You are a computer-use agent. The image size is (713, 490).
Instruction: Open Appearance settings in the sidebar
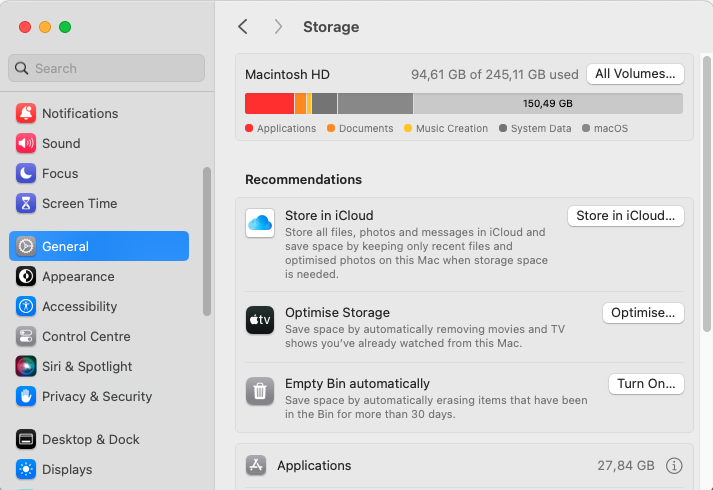click(77, 276)
